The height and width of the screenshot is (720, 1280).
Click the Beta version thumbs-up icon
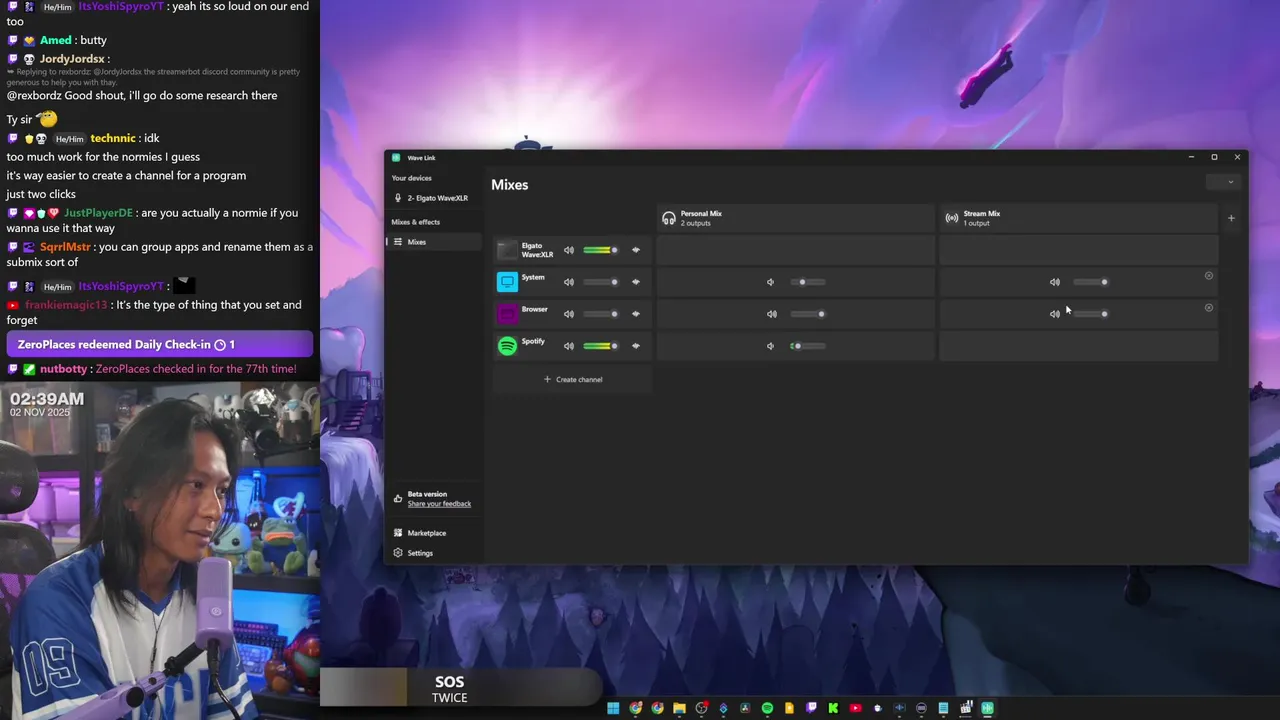point(398,498)
